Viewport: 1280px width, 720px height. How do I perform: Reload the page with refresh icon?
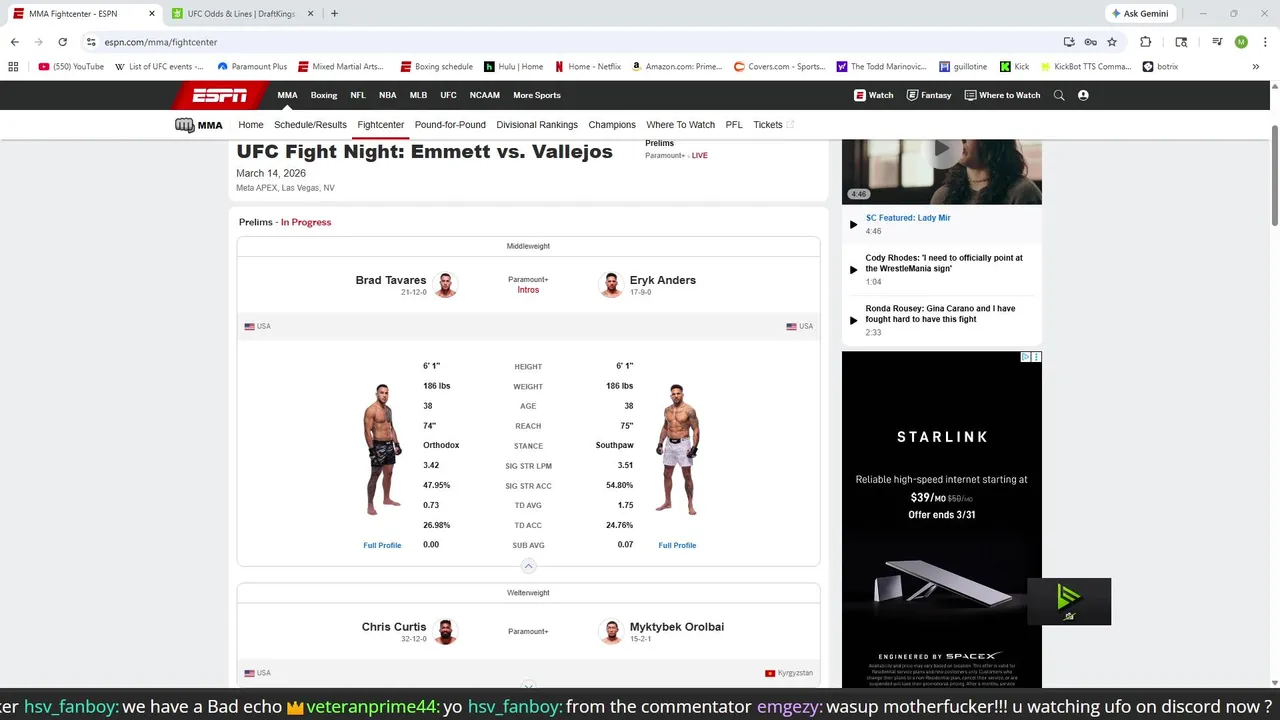62,42
